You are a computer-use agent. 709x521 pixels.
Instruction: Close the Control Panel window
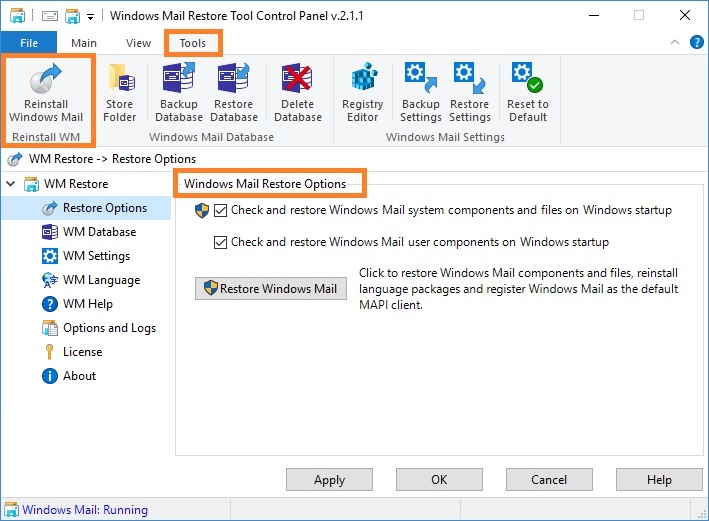[685, 15]
